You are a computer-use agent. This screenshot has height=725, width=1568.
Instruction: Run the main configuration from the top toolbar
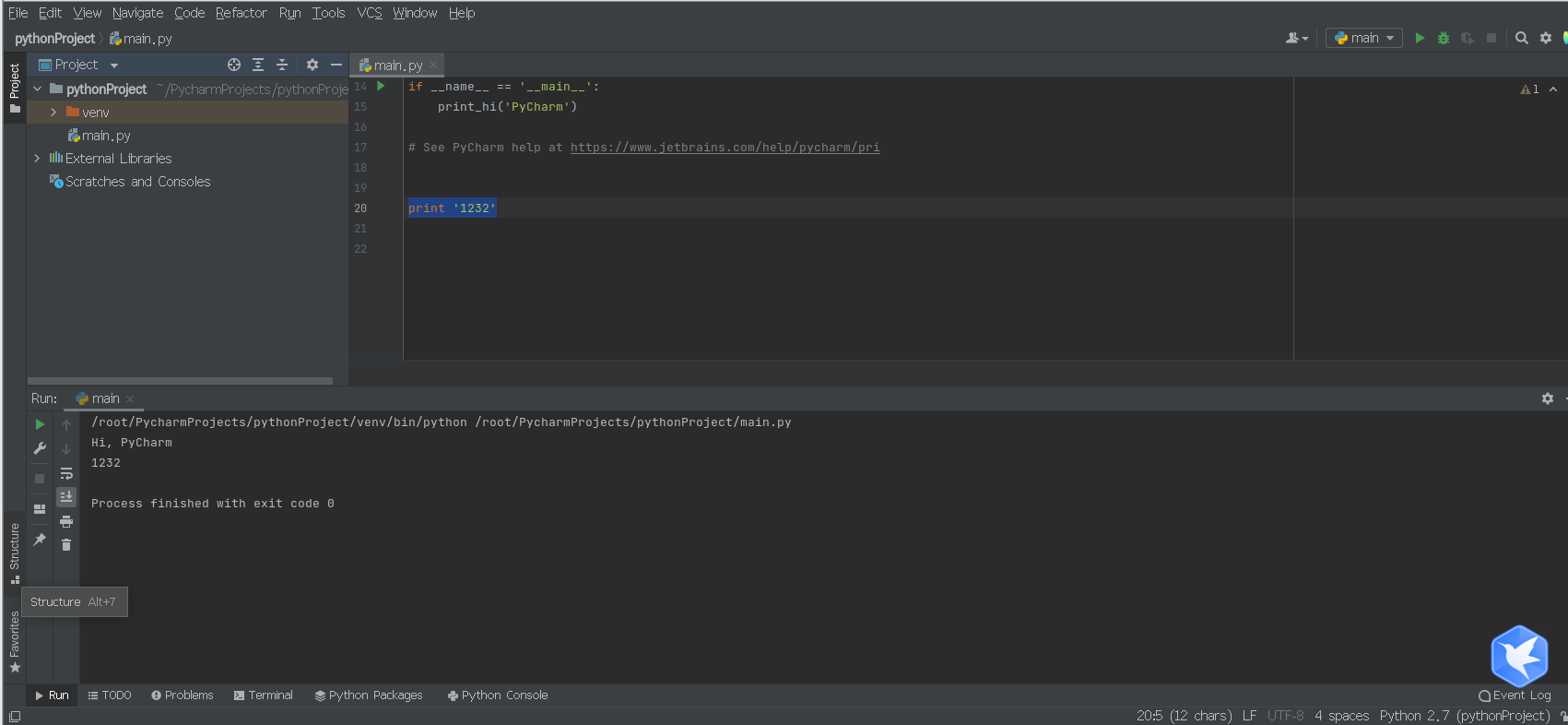click(1420, 38)
